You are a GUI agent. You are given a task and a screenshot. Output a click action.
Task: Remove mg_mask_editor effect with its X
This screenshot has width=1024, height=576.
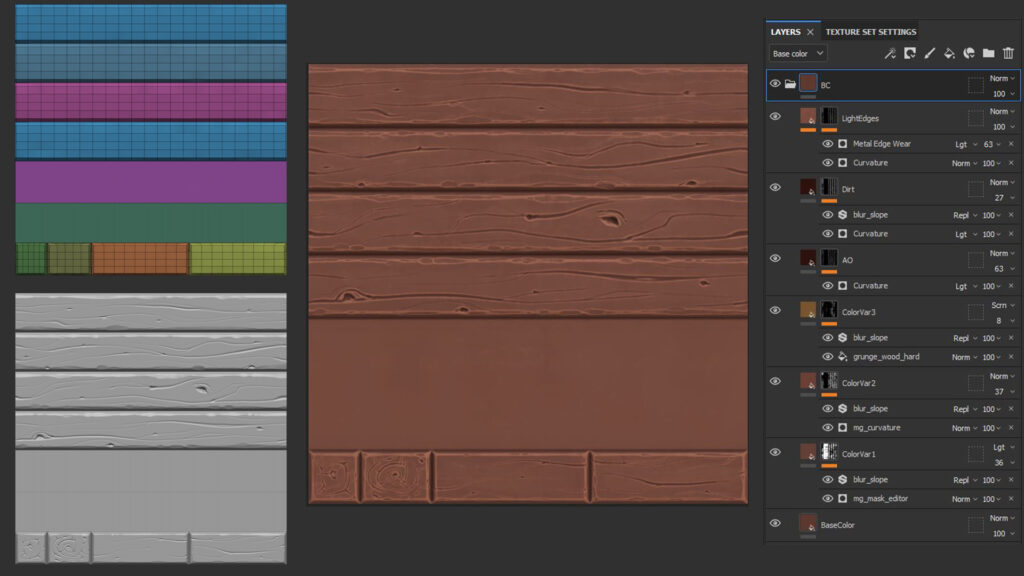pyautogui.click(x=1011, y=499)
